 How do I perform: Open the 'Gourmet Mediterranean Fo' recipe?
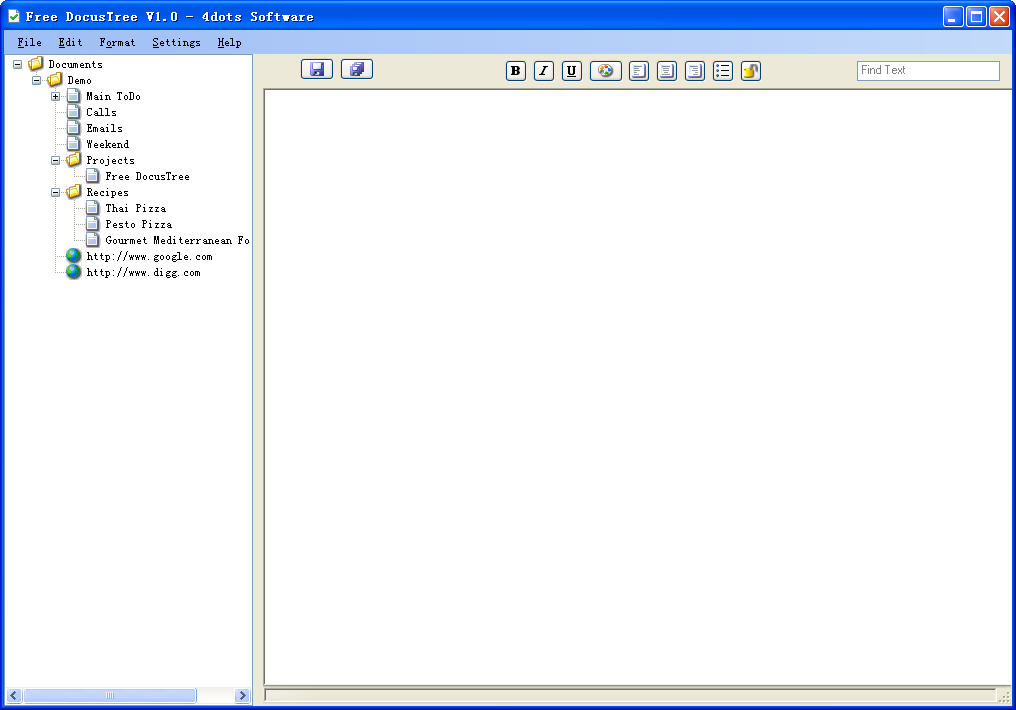pyautogui.click(x=177, y=240)
